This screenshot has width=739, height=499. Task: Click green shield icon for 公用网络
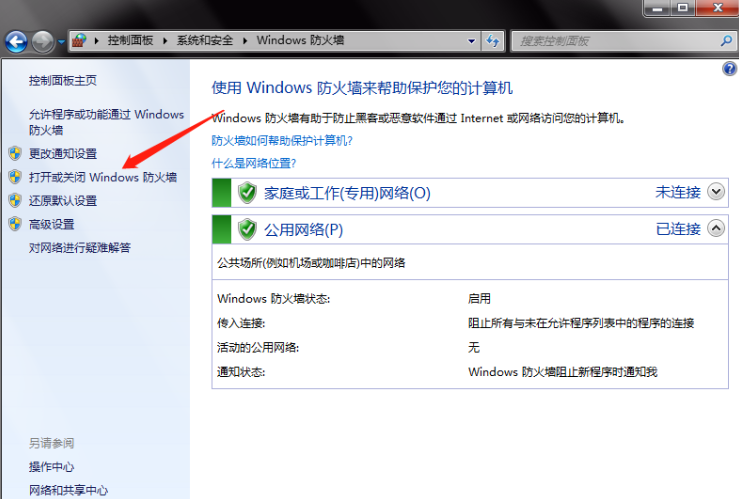(x=247, y=229)
